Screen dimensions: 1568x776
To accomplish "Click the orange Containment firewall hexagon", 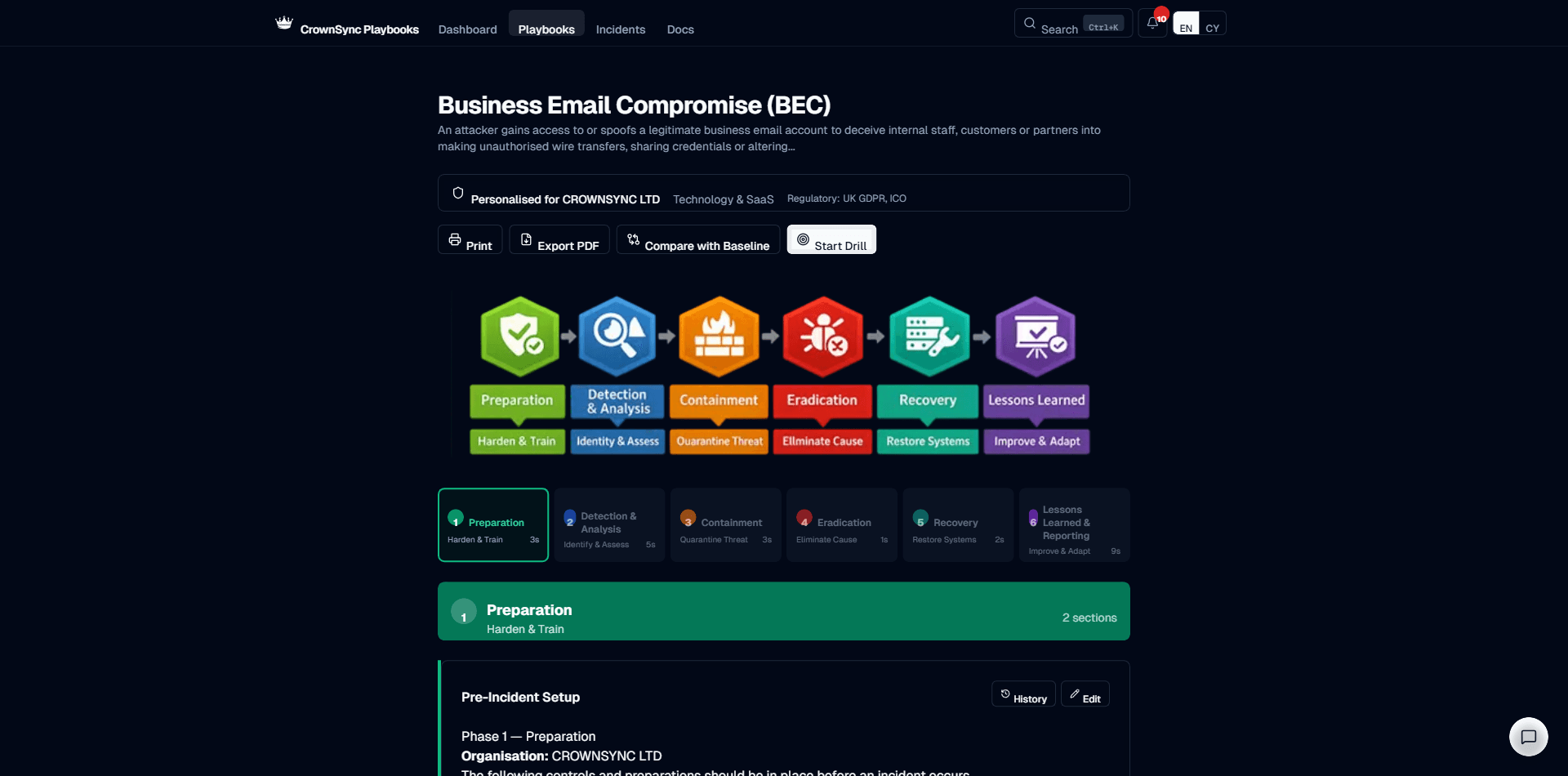I will pyautogui.click(x=719, y=336).
